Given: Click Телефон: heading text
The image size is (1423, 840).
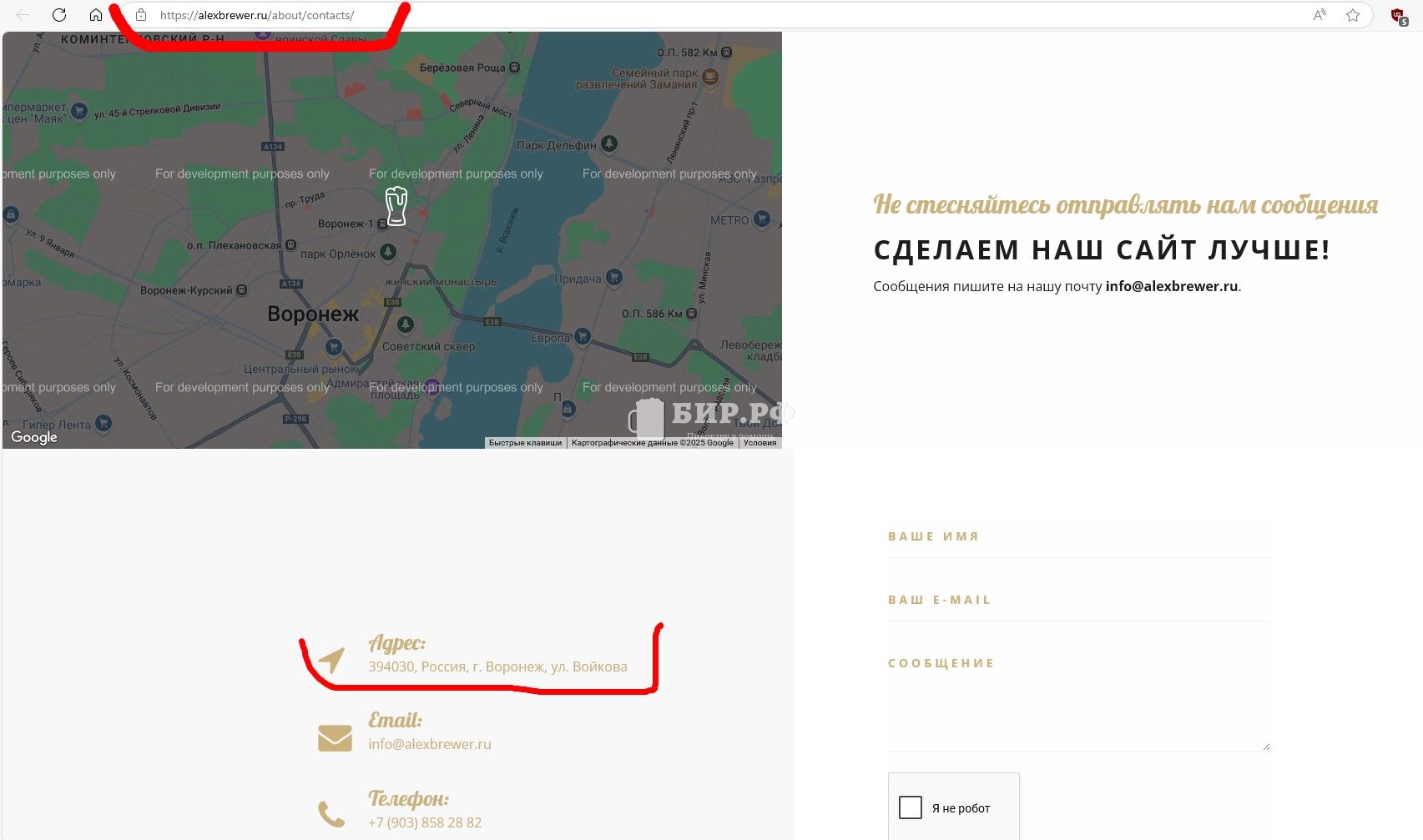Looking at the screenshot, I should point(409,798).
